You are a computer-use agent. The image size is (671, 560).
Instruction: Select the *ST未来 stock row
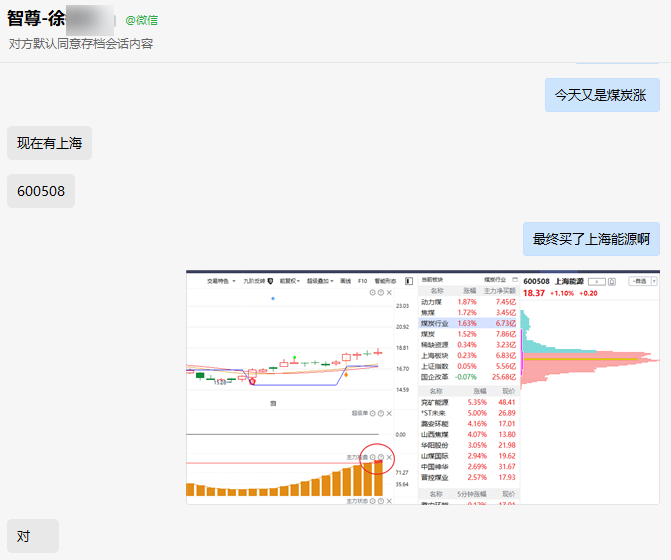point(469,413)
